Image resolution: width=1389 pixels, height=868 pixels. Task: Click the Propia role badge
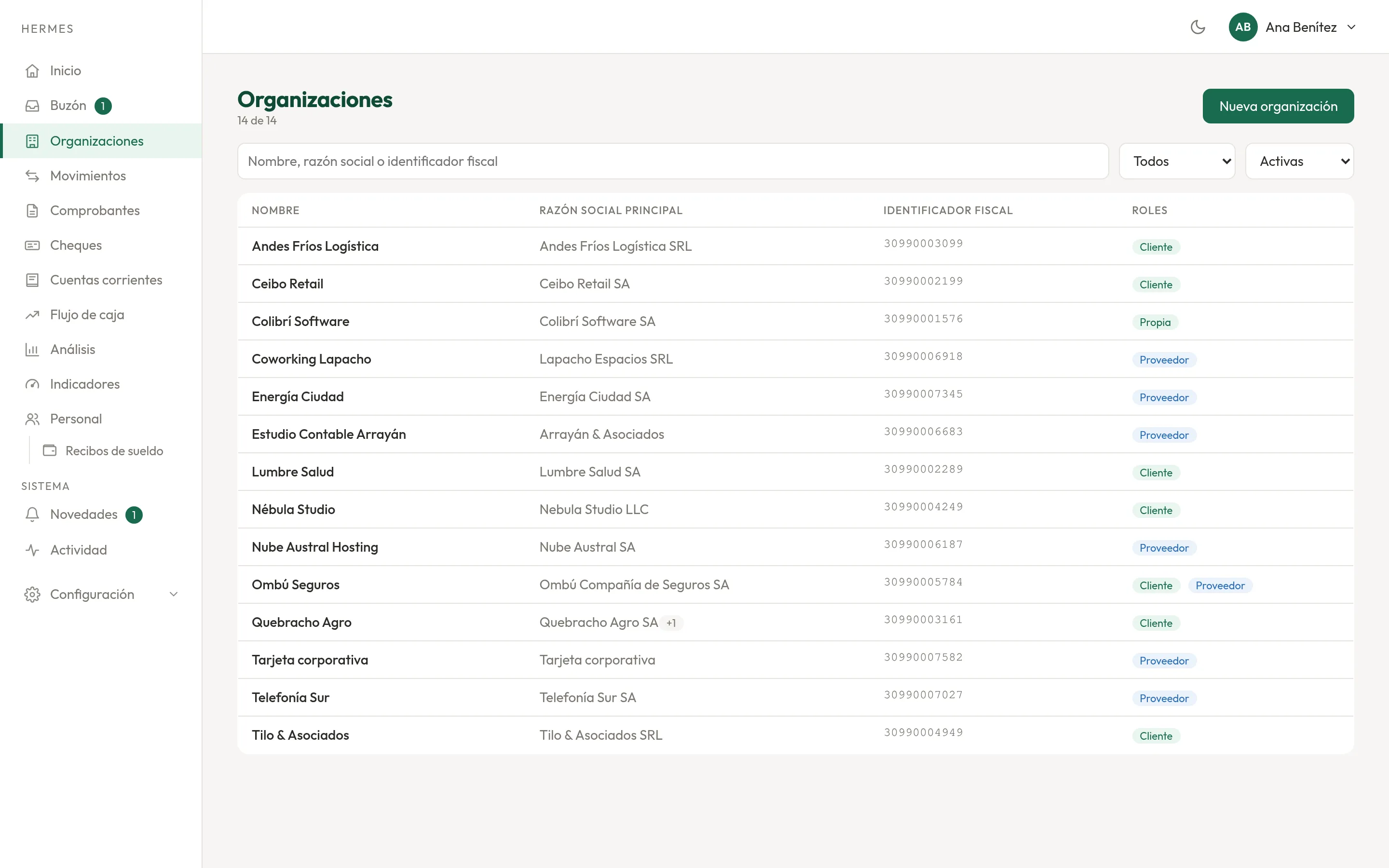[1155, 322]
